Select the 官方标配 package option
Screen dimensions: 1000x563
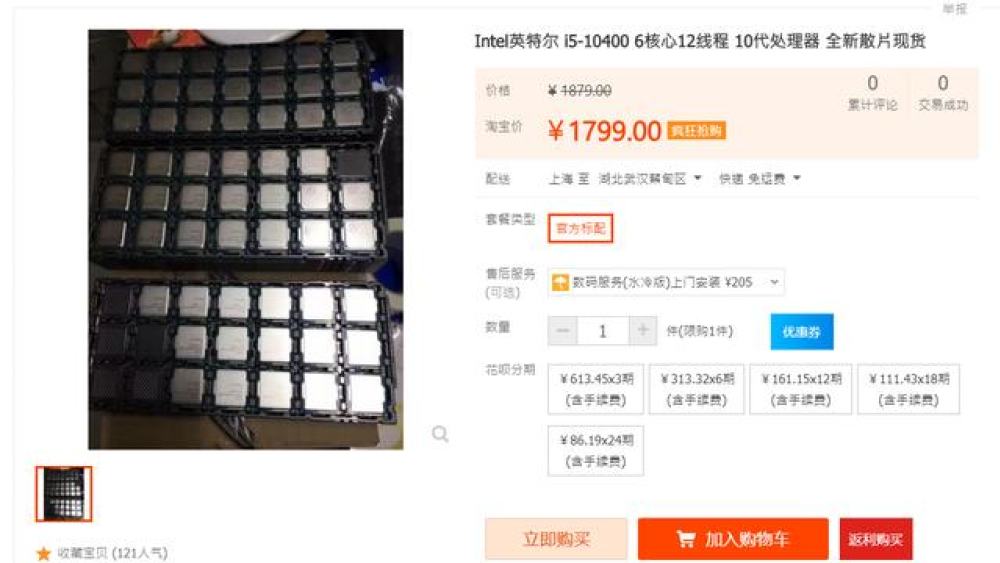(x=580, y=228)
